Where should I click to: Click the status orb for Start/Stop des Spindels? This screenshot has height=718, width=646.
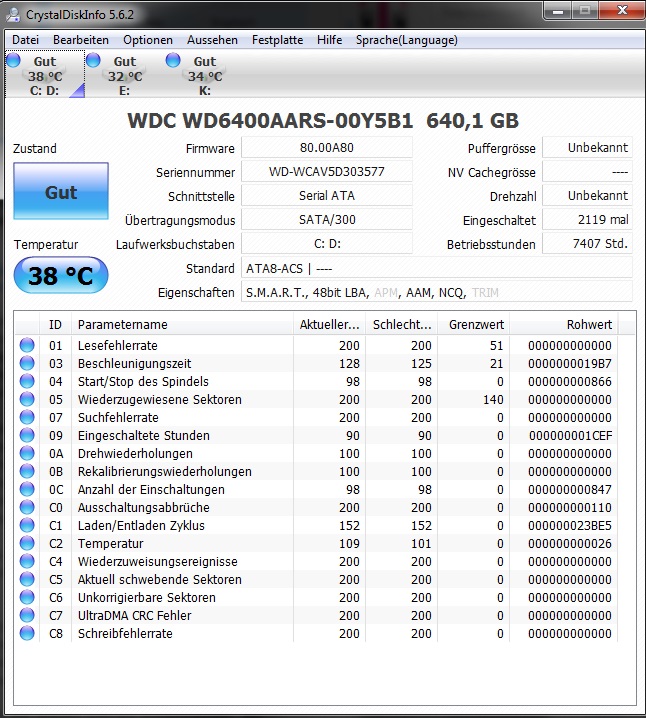27,381
